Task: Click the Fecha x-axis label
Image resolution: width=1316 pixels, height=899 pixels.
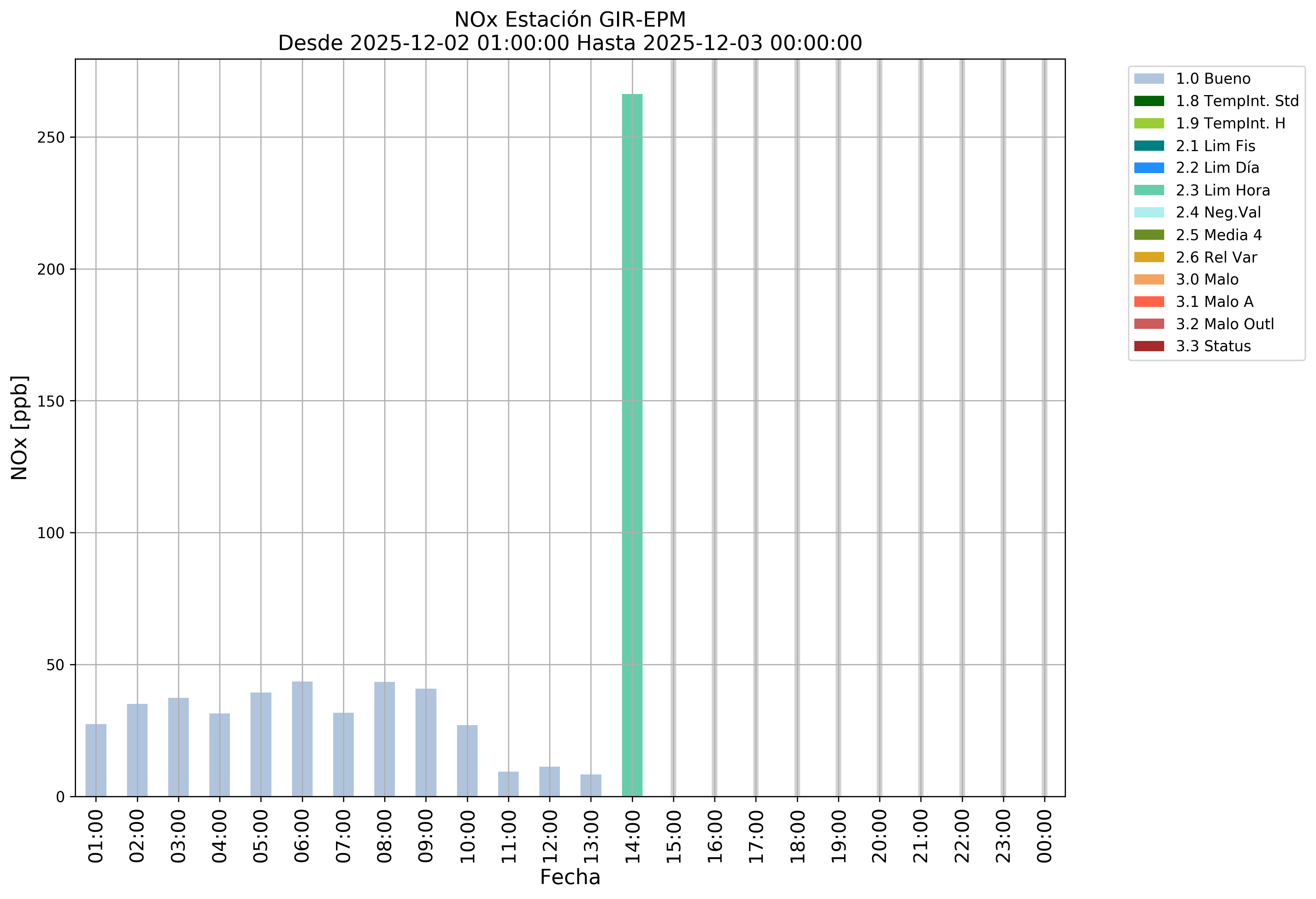Action: (x=570, y=877)
